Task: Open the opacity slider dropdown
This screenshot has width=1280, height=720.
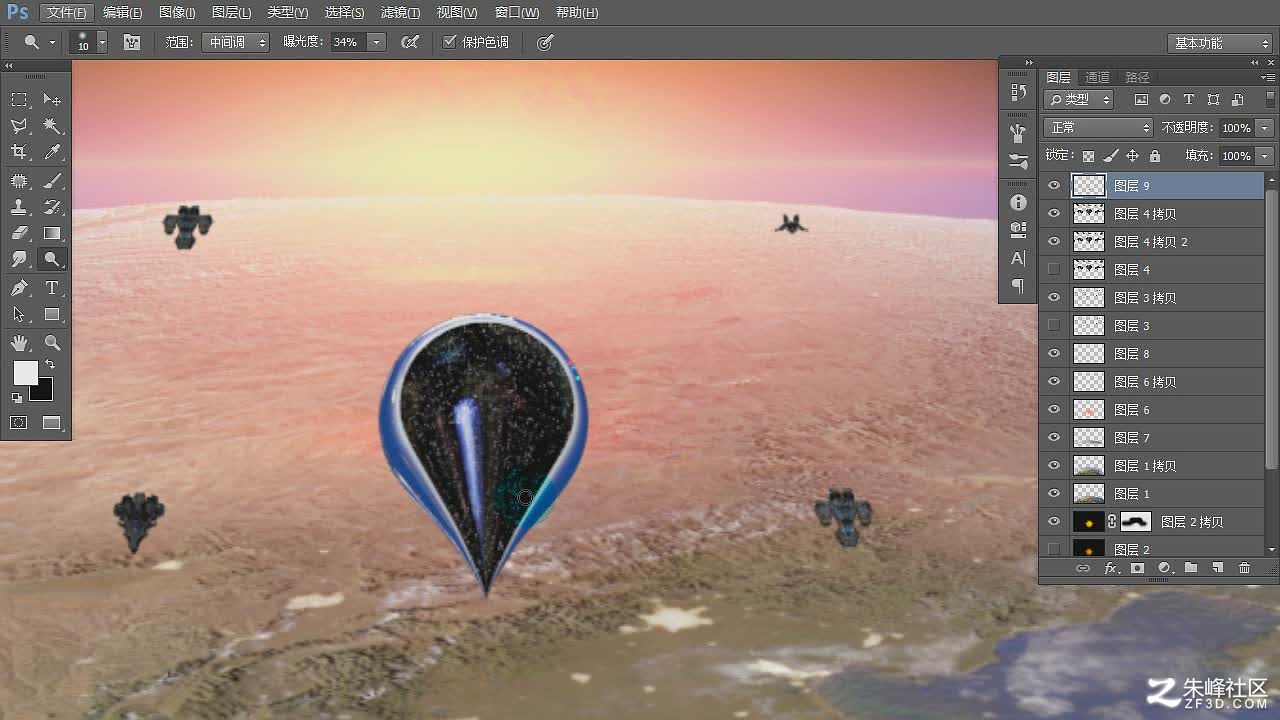Action: pos(1265,128)
